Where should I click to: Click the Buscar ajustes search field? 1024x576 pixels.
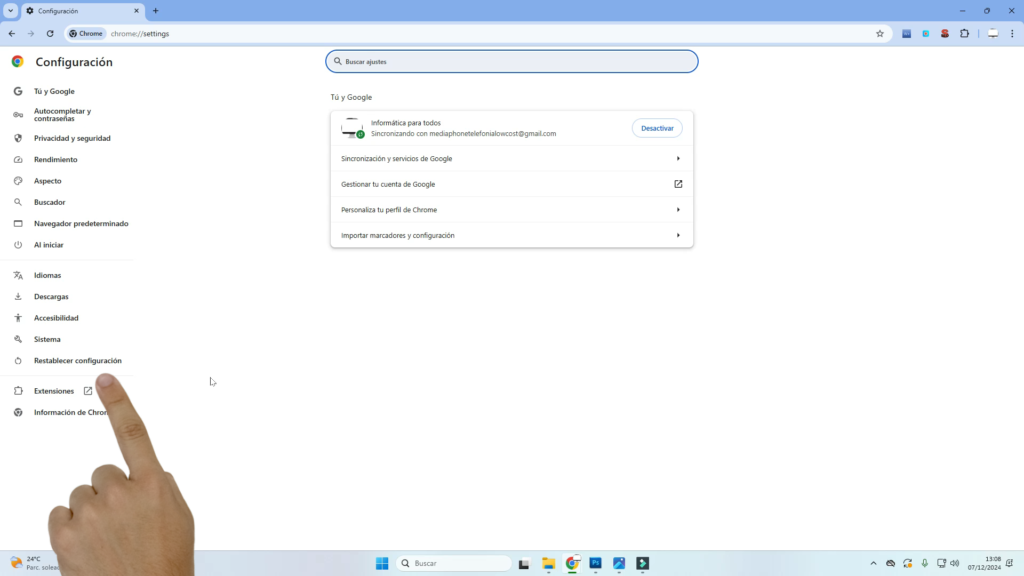(x=512, y=61)
